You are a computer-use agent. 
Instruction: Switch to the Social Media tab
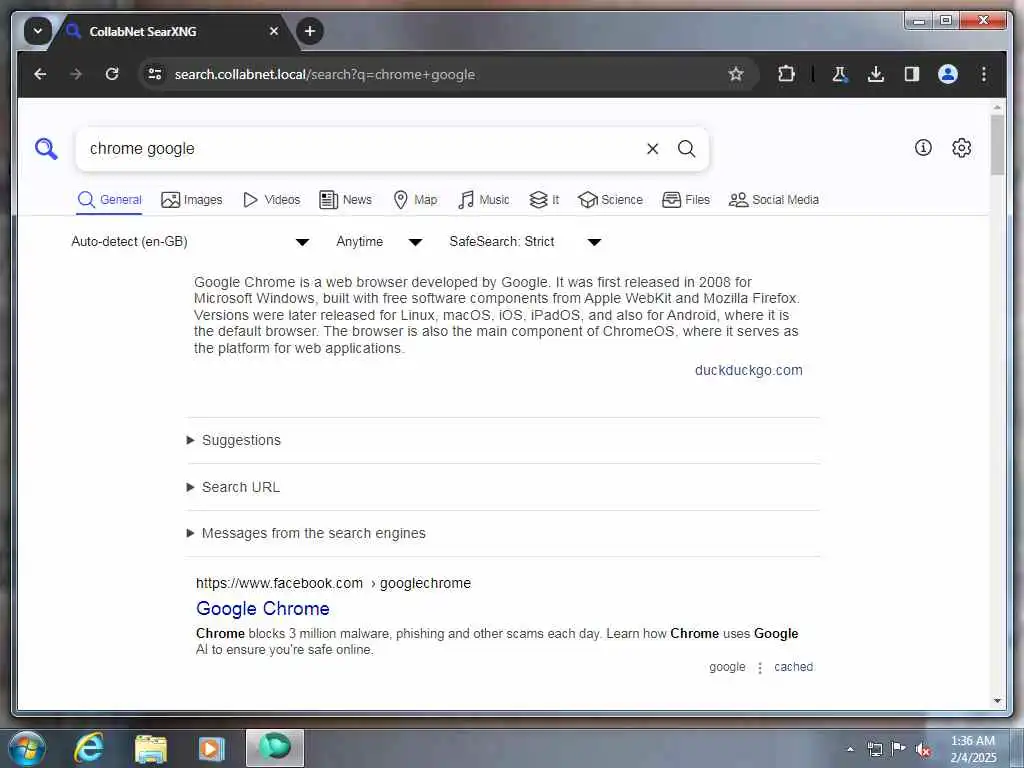(x=774, y=200)
